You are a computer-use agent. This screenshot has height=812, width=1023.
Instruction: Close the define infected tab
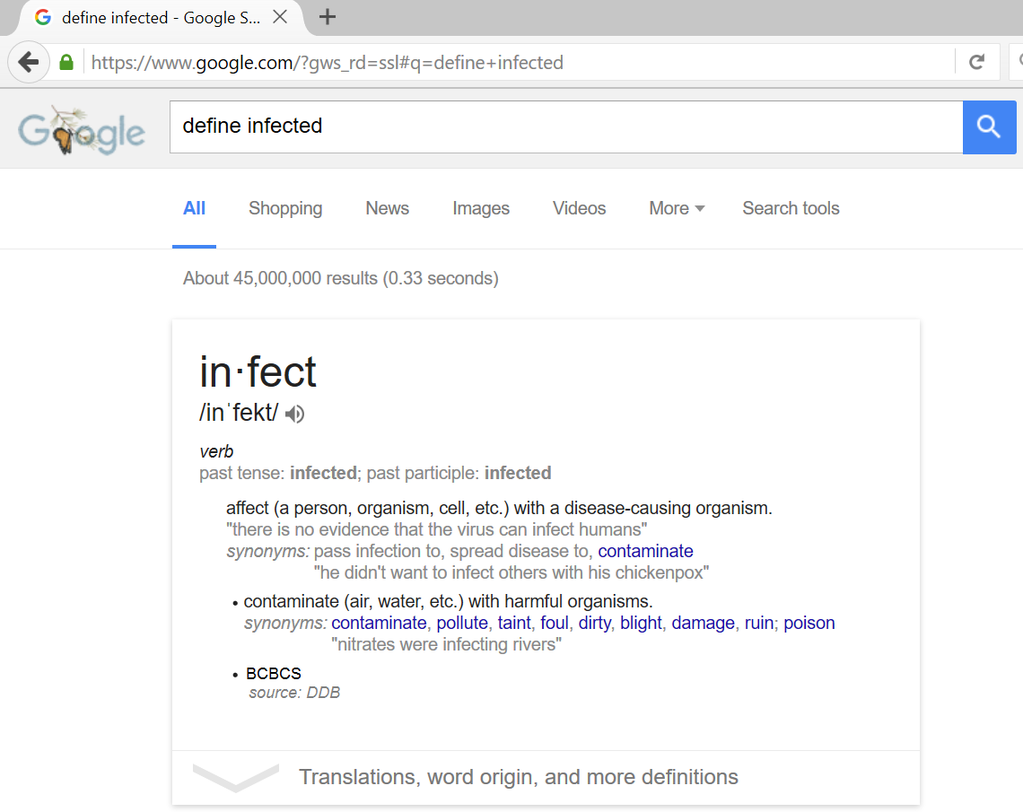(280, 17)
